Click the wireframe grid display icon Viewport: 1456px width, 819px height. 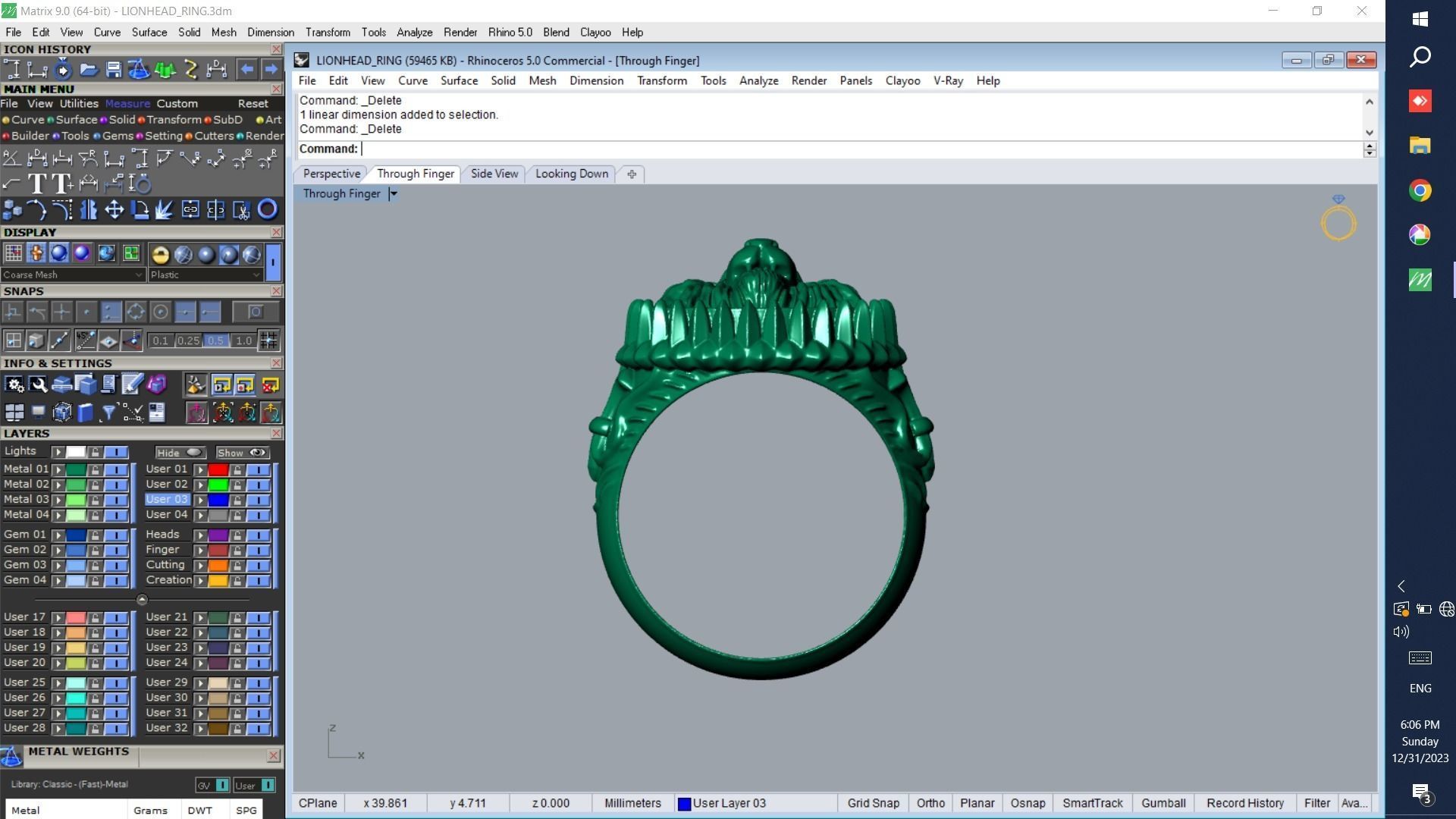point(13,253)
